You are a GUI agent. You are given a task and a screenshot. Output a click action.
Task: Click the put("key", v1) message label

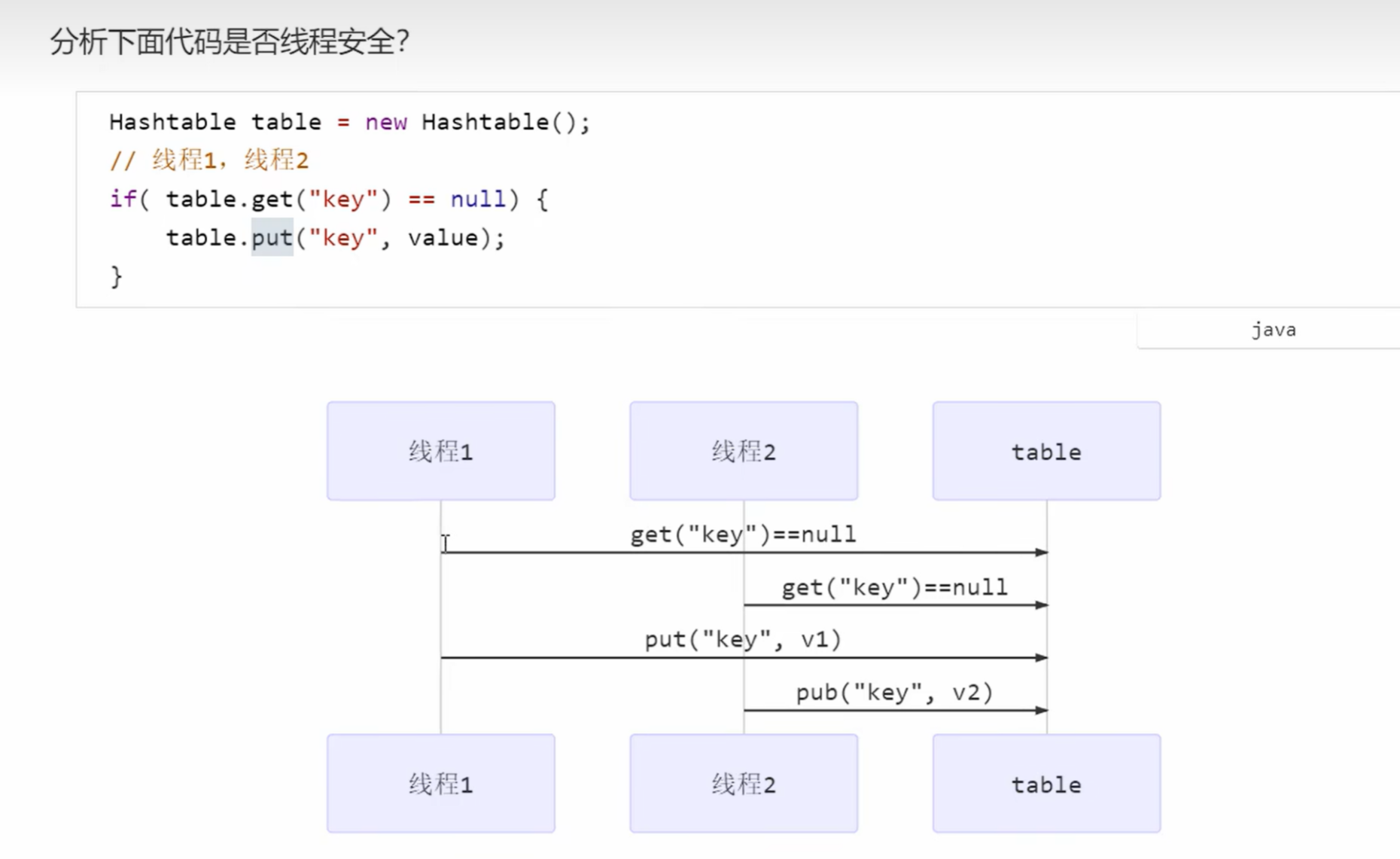pos(743,639)
